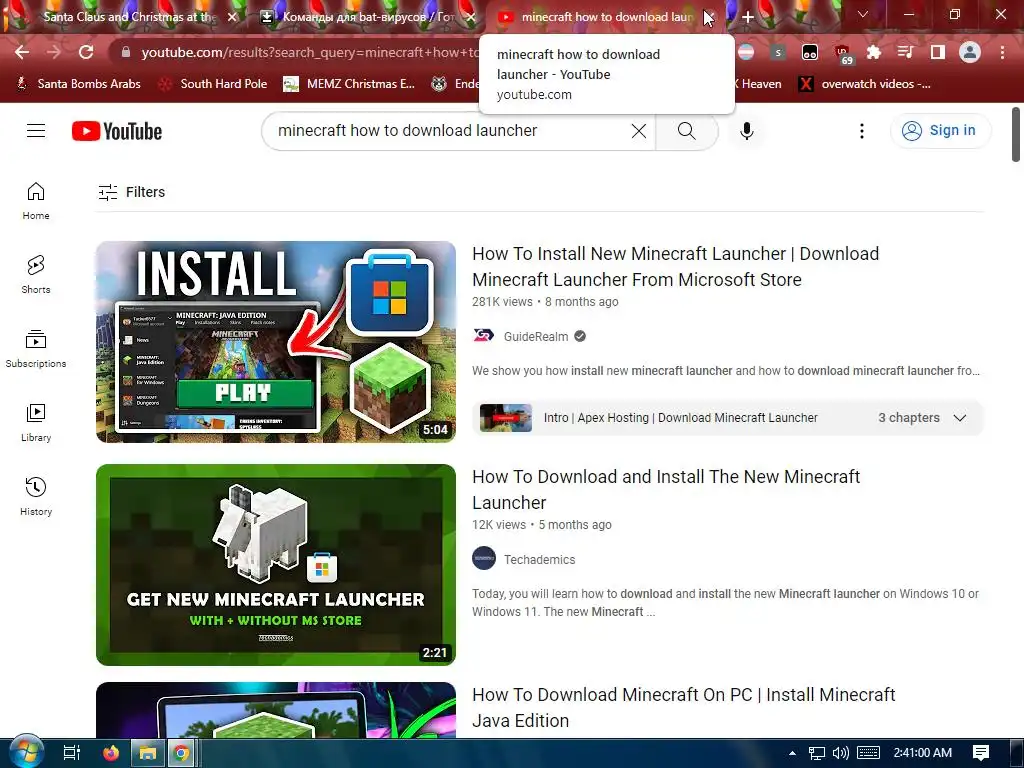Viewport: 1024px width, 768px height.
Task: Click the page vertical scrollbar
Action: [1016, 135]
